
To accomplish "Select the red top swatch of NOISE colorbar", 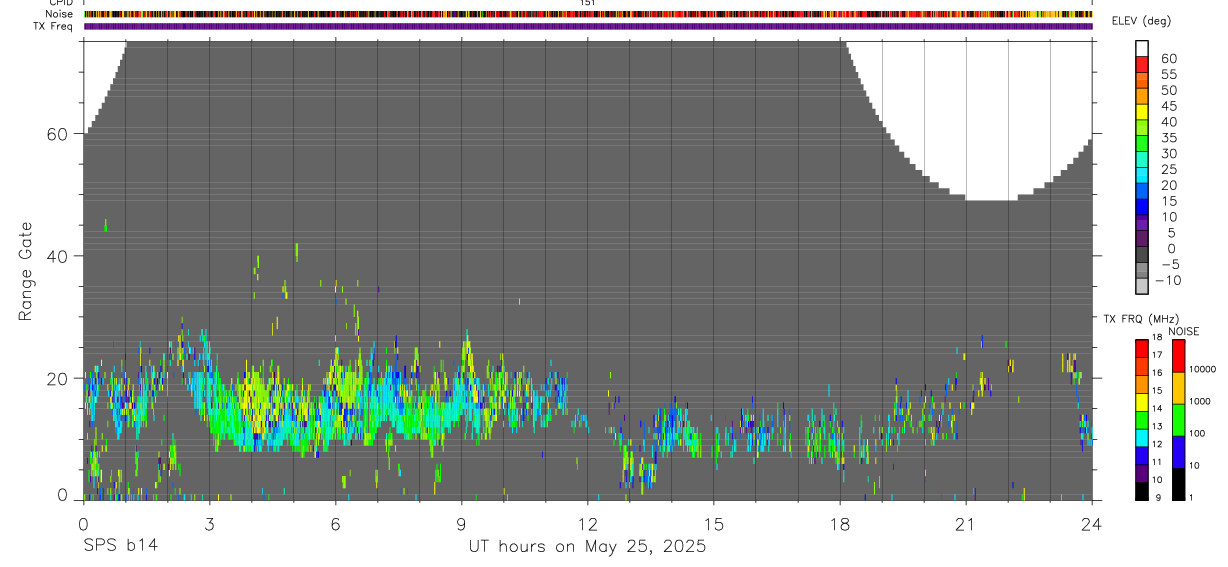I will (1178, 356).
